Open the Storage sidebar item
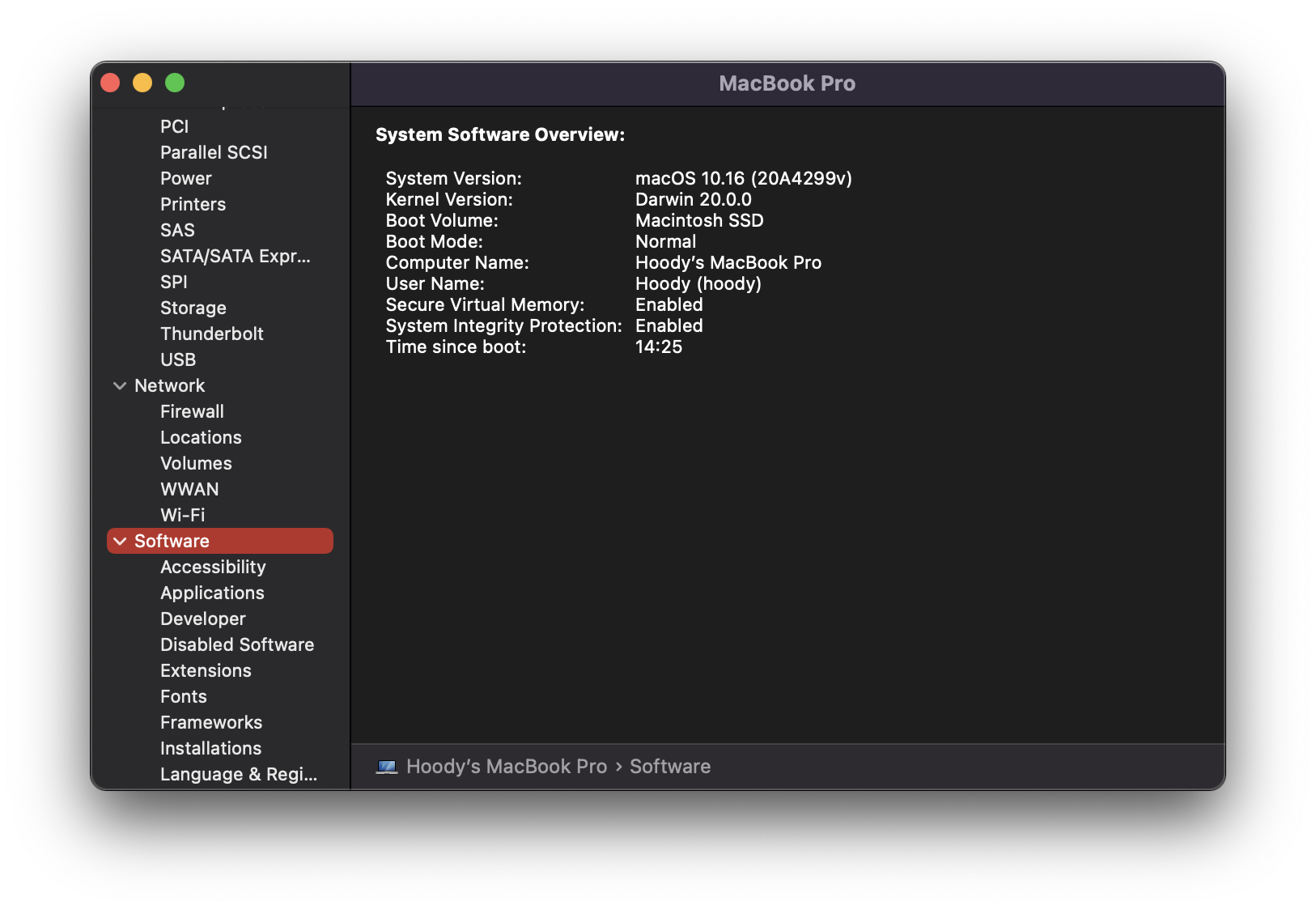 pyautogui.click(x=193, y=308)
